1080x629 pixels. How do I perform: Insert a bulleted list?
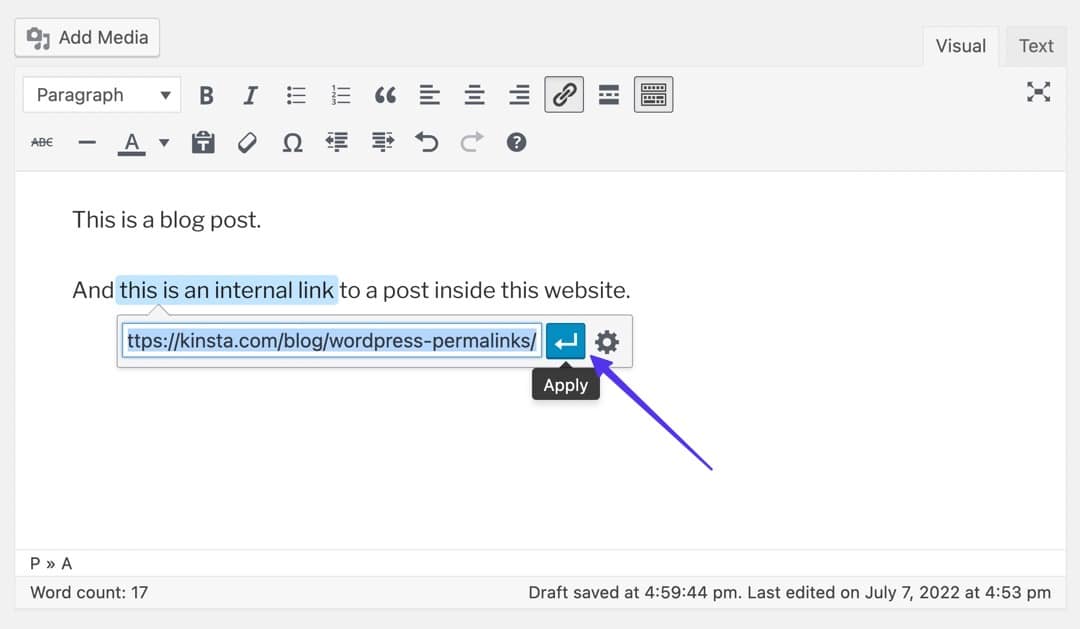(x=296, y=95)
